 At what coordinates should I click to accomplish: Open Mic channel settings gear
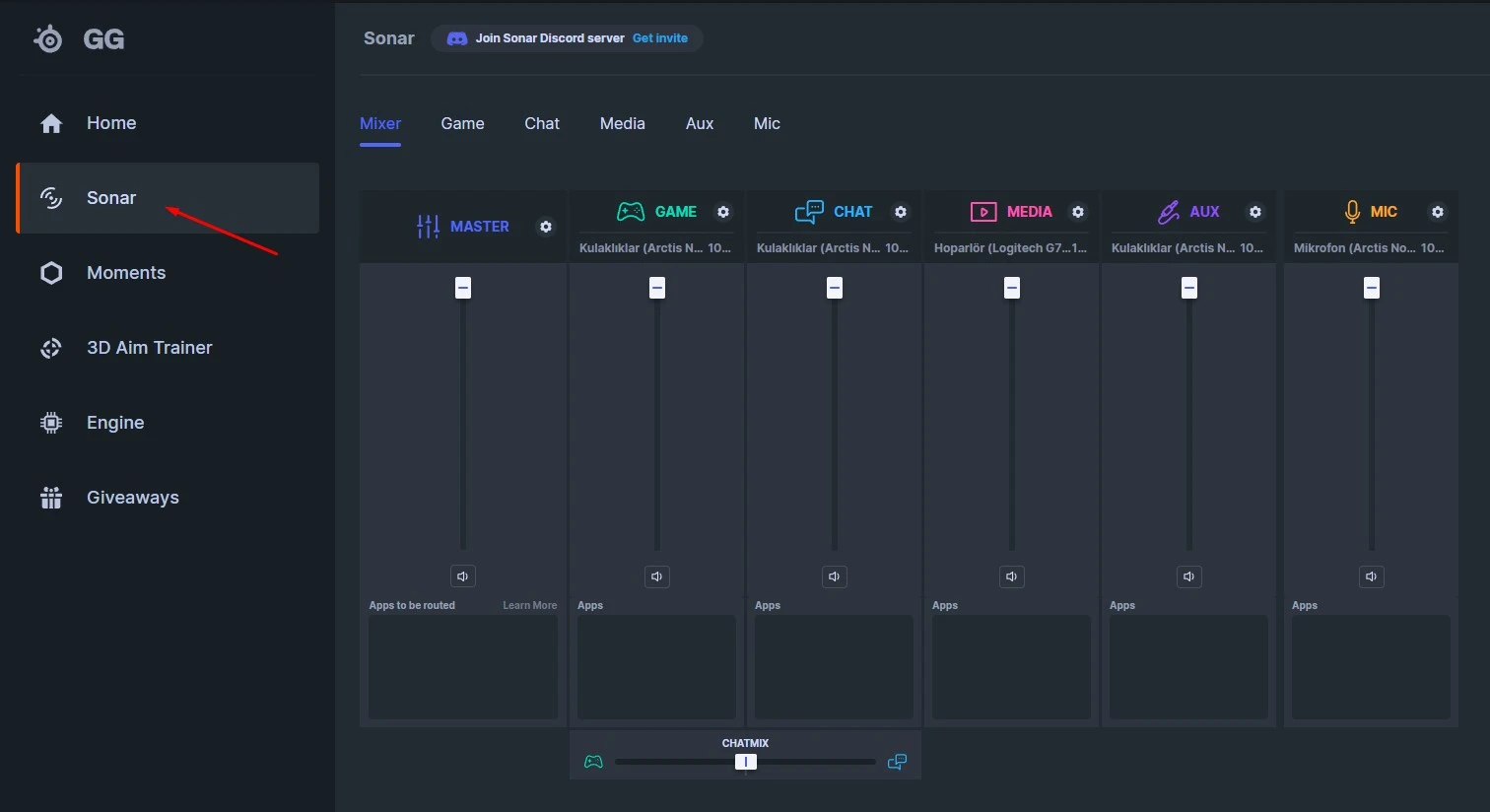(x=1438, y=212)
